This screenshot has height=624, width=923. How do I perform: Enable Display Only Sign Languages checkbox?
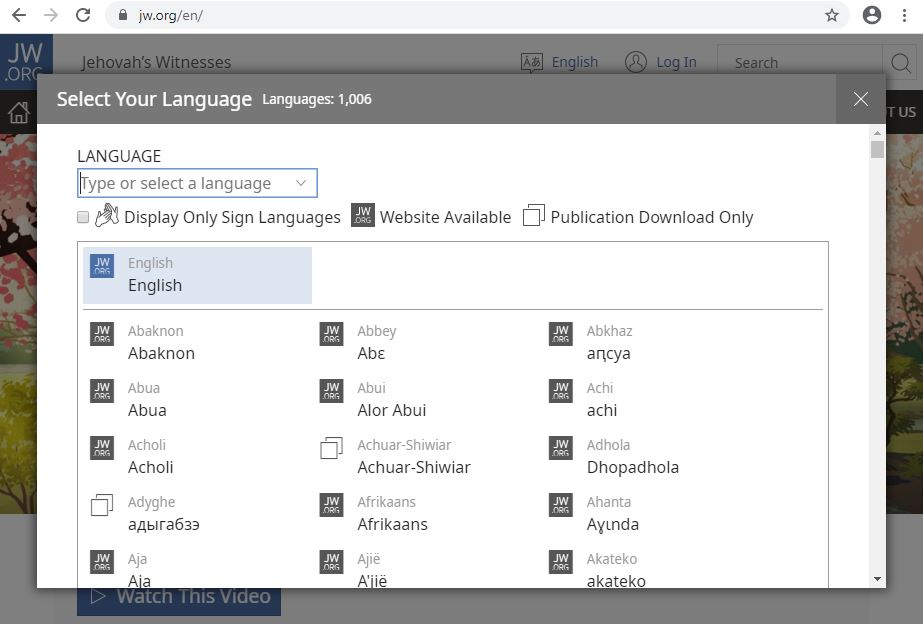[84, 217]
